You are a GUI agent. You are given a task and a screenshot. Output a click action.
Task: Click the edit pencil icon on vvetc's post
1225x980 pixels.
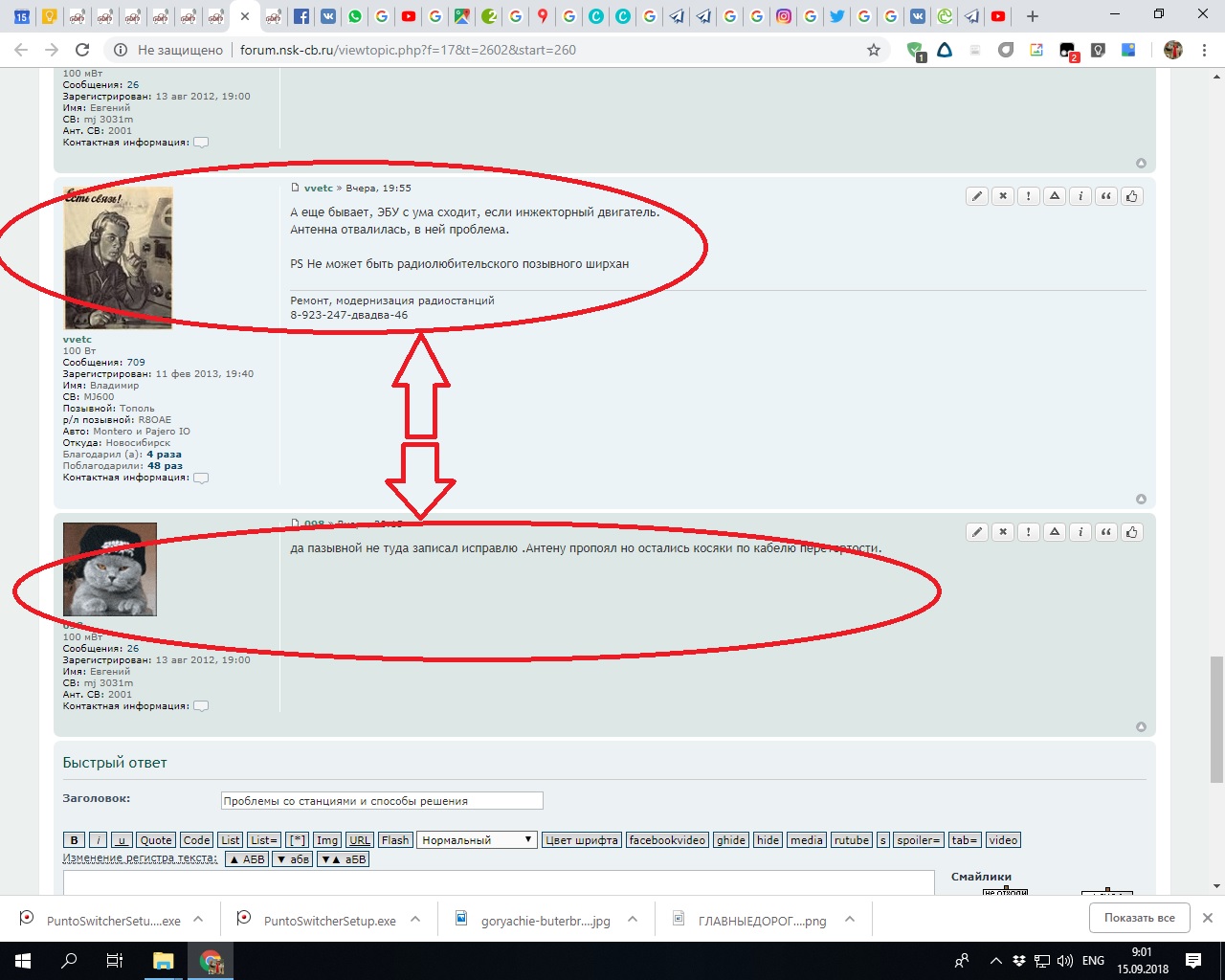(977, 196)
